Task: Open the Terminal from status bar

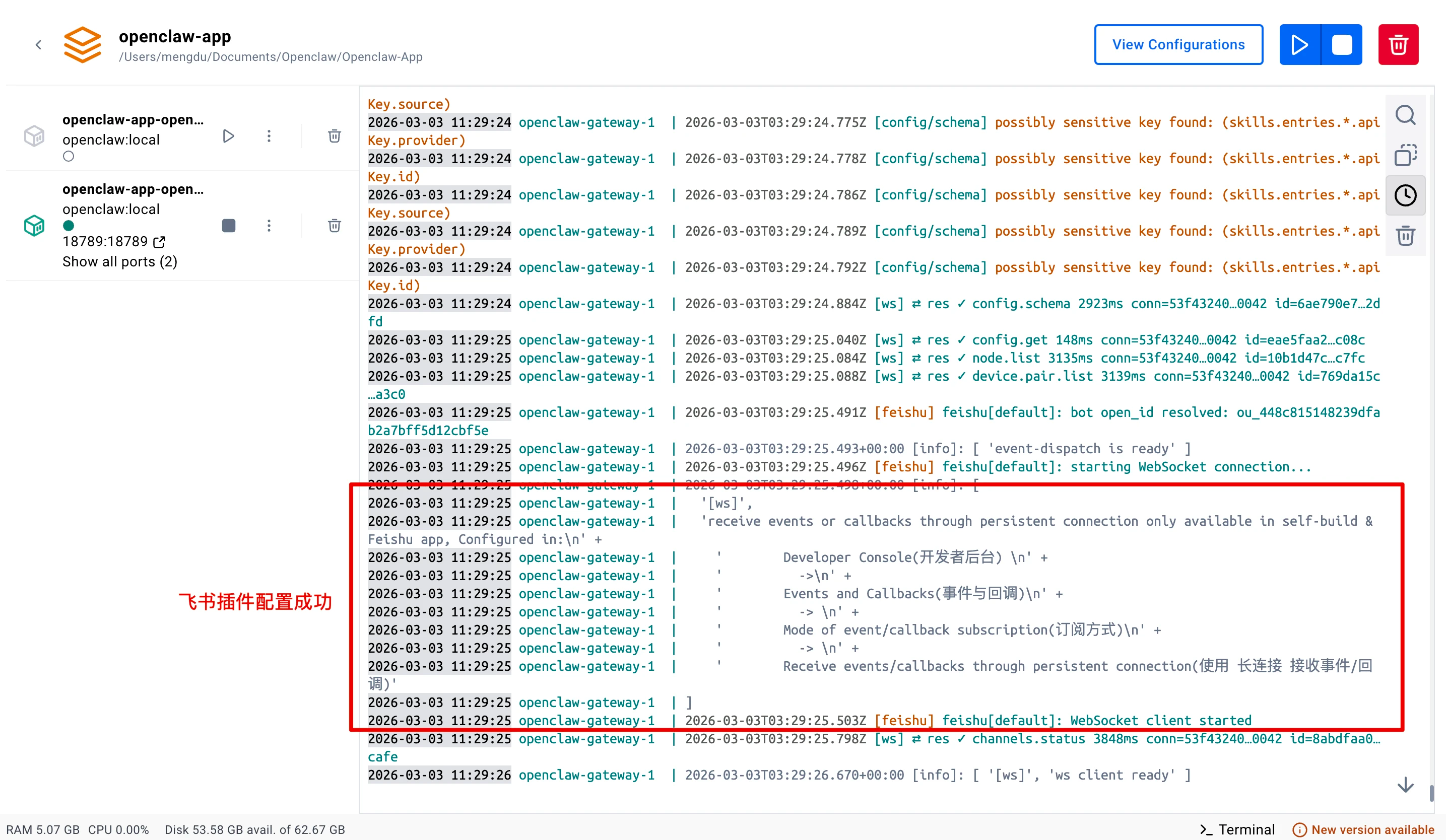Action: (x=1237, y=829)
